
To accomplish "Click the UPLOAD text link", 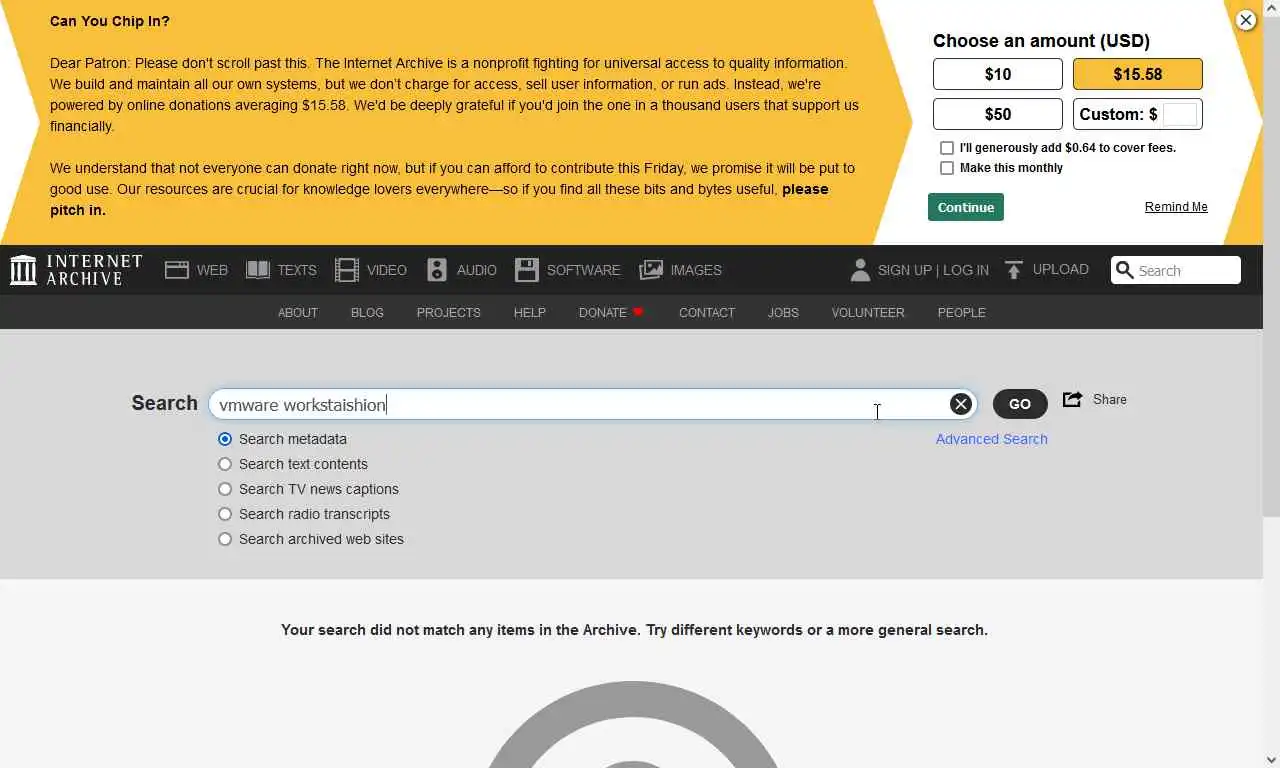I will coord(1061,270).
